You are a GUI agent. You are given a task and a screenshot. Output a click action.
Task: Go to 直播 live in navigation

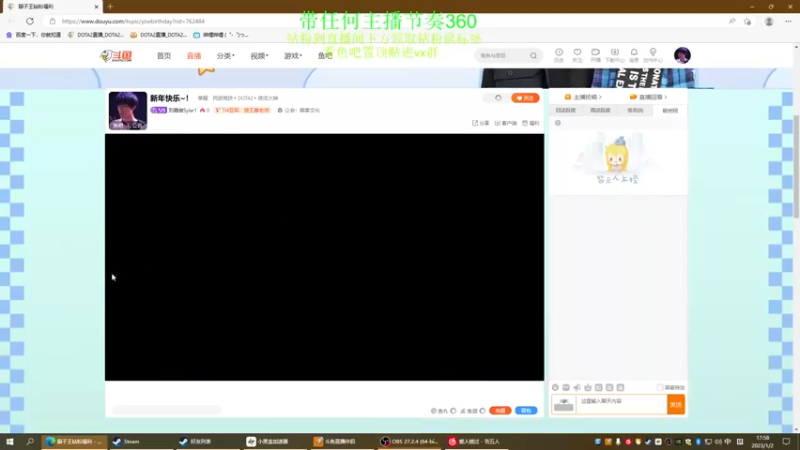(194, 56)
